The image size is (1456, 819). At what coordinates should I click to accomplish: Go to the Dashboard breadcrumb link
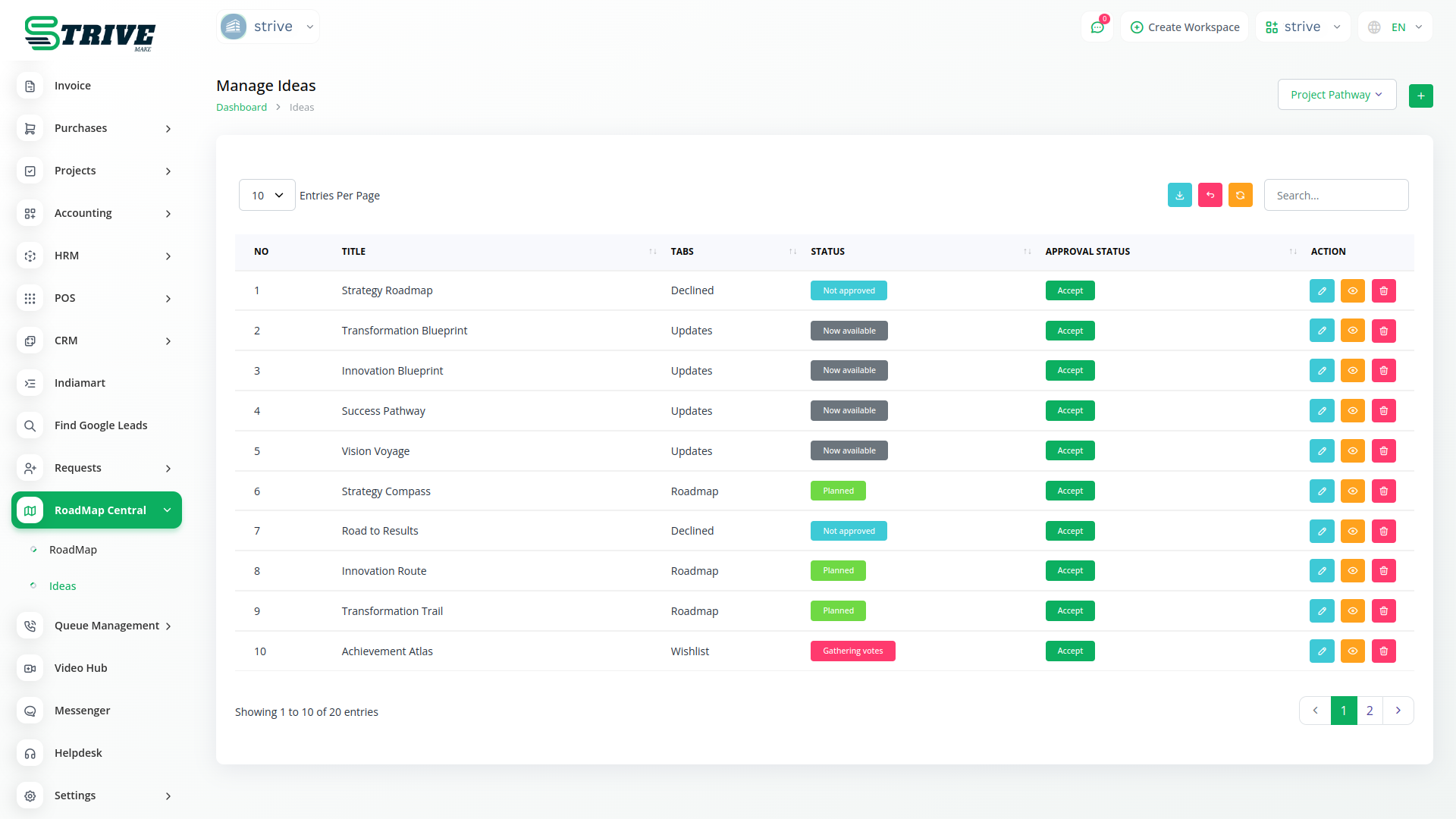(x=241, y=107)
